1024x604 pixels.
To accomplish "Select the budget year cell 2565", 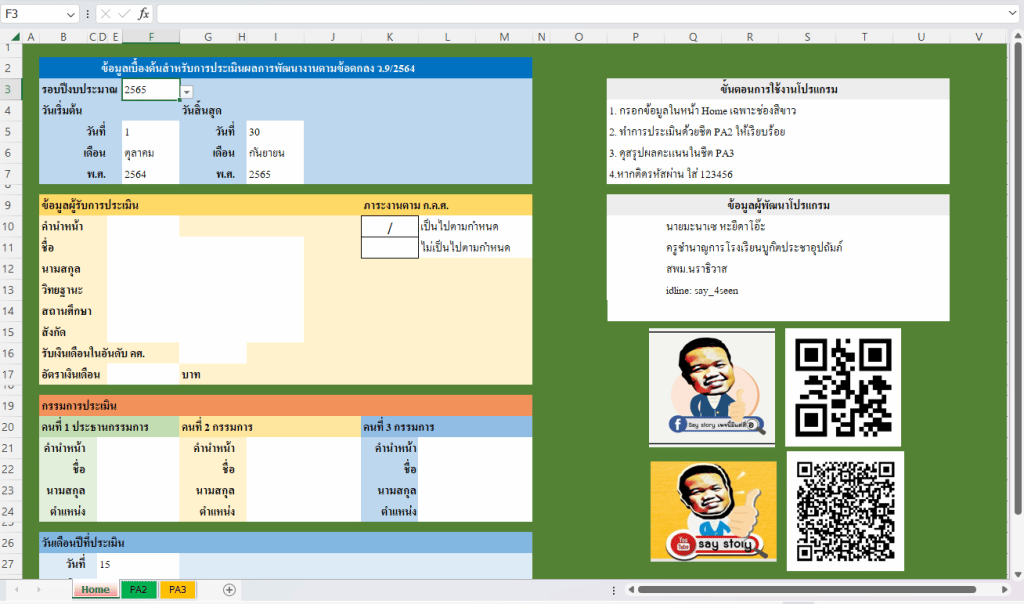I will pos(150,89).
